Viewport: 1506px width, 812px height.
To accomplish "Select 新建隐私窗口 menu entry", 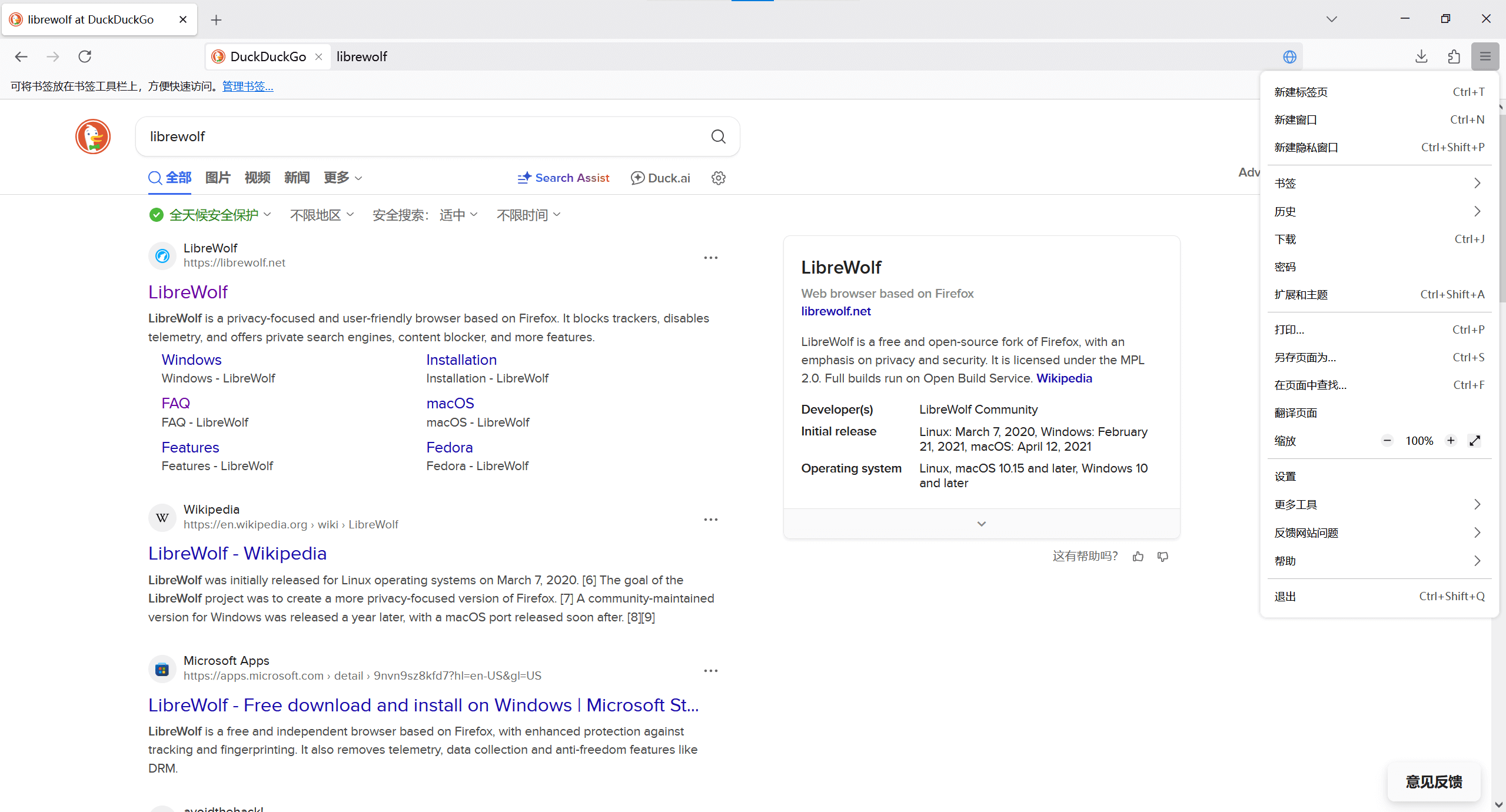I will point(1306,148).
